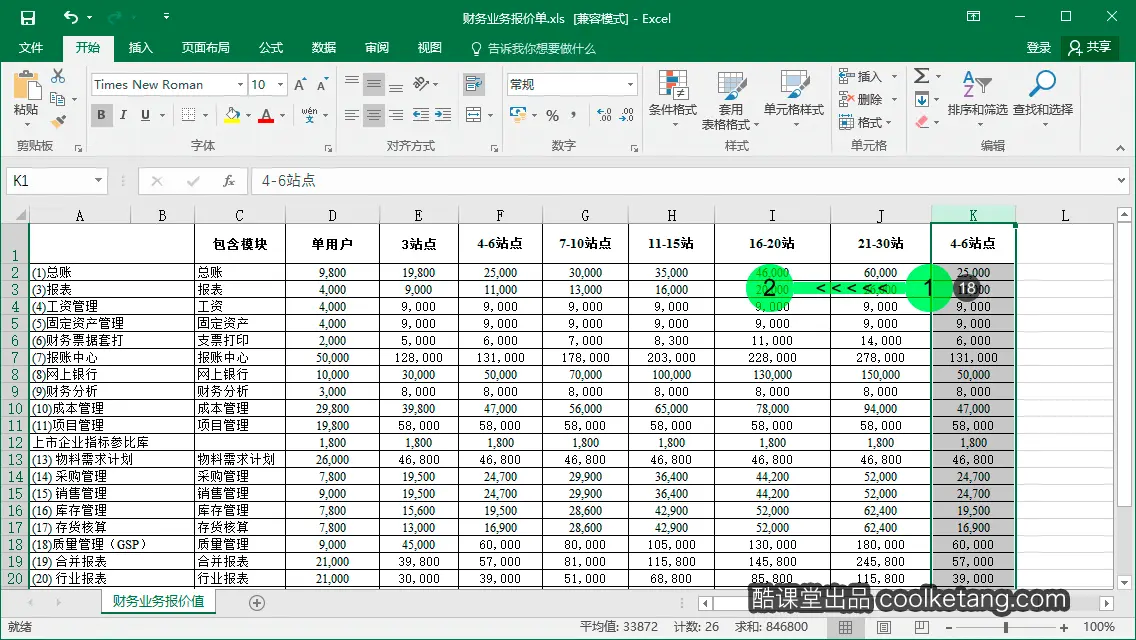Screen dimensions: 1136x640
Task: Toggle Italic formatting
Action: click(x=123, y=115)
